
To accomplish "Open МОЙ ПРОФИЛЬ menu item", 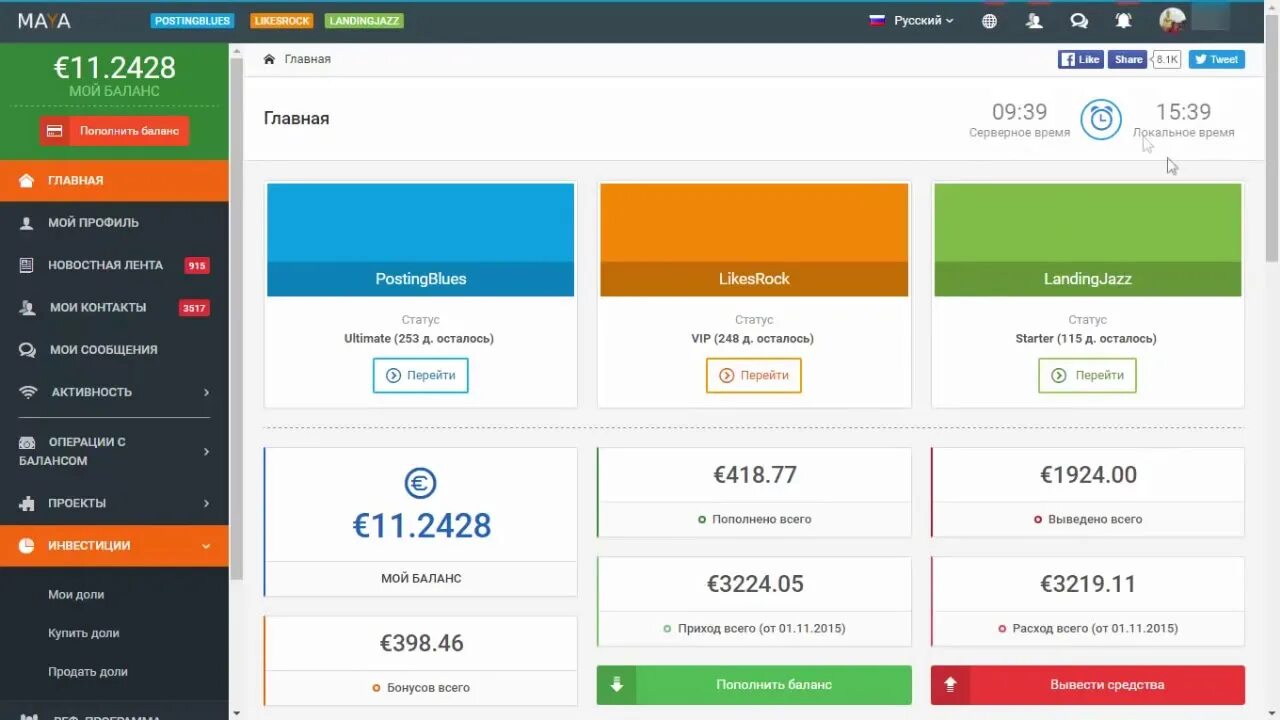I will click(x=114, y=223).
